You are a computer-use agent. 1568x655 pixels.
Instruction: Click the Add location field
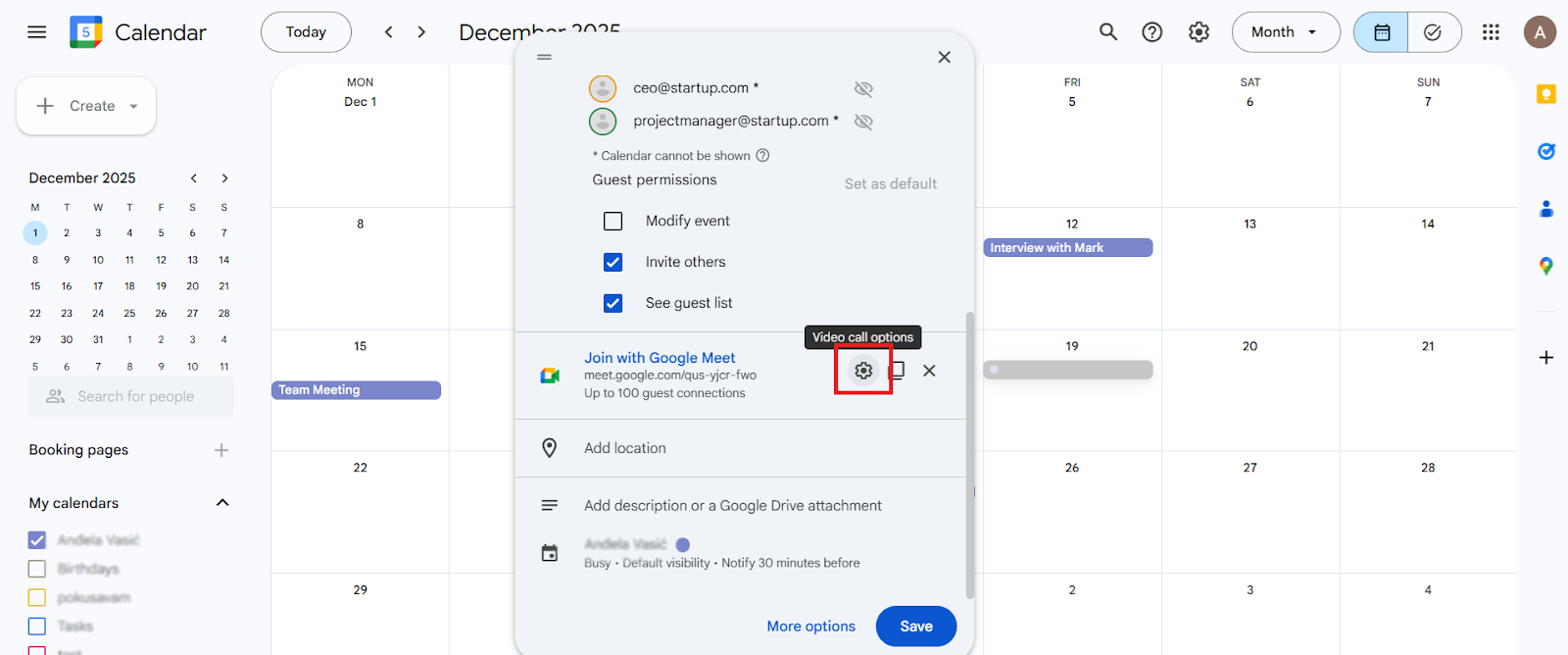pyautogui.click(x=625, y=448)
